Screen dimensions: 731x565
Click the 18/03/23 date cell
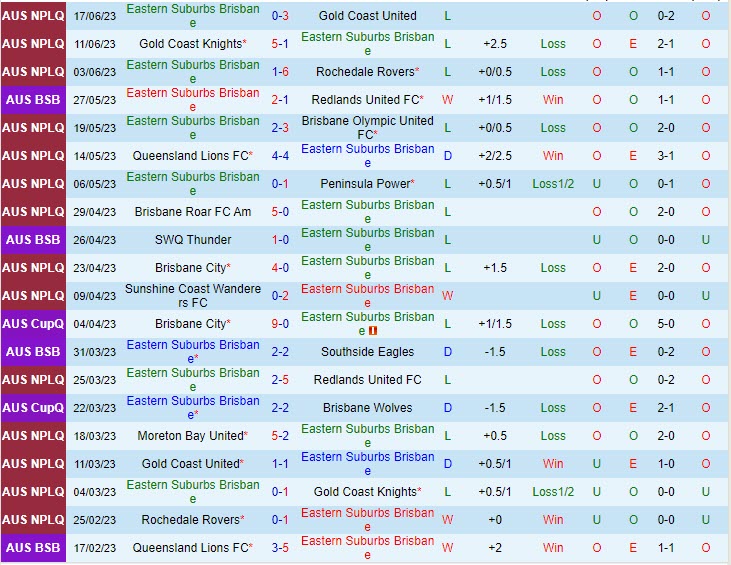pos(95,435)
